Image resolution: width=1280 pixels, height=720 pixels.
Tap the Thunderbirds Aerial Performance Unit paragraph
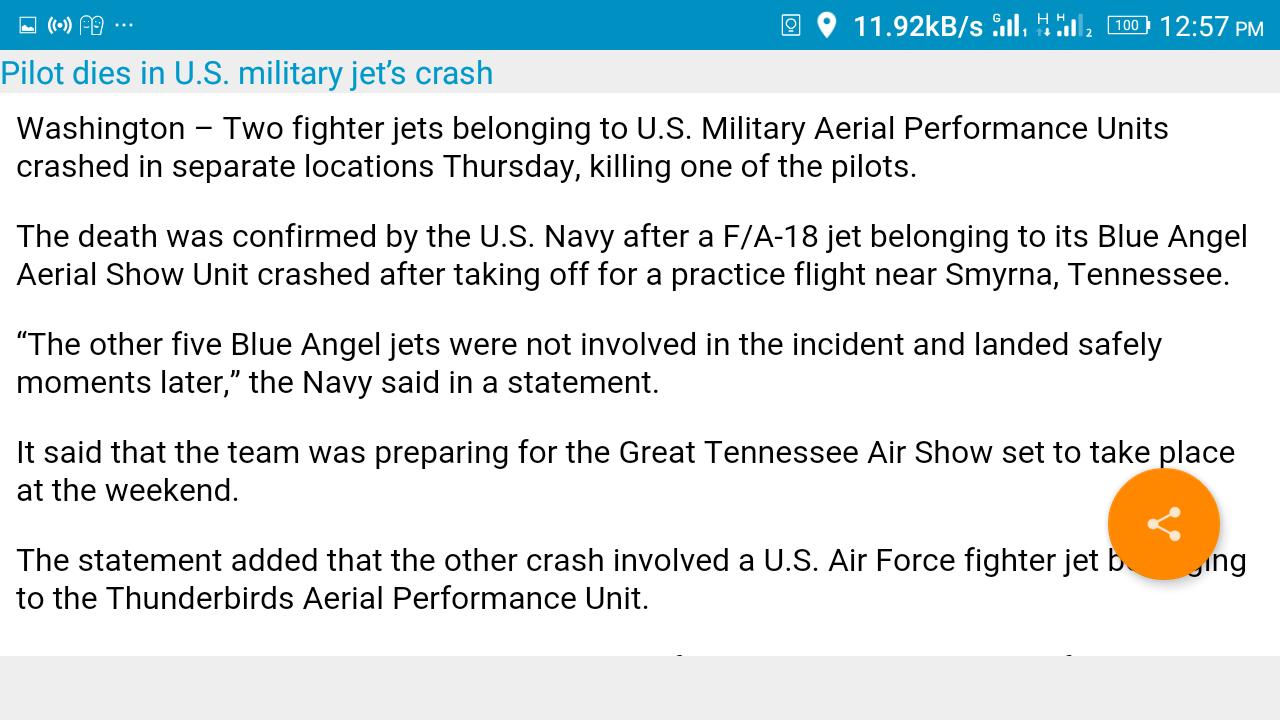(631, 579)
